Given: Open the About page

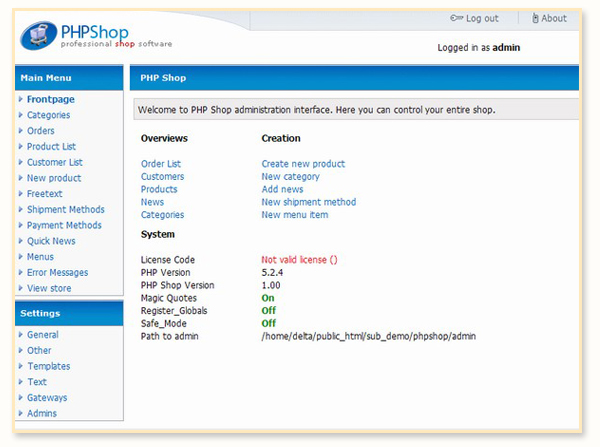Looking at the screenshot, I should pos(554,18).
